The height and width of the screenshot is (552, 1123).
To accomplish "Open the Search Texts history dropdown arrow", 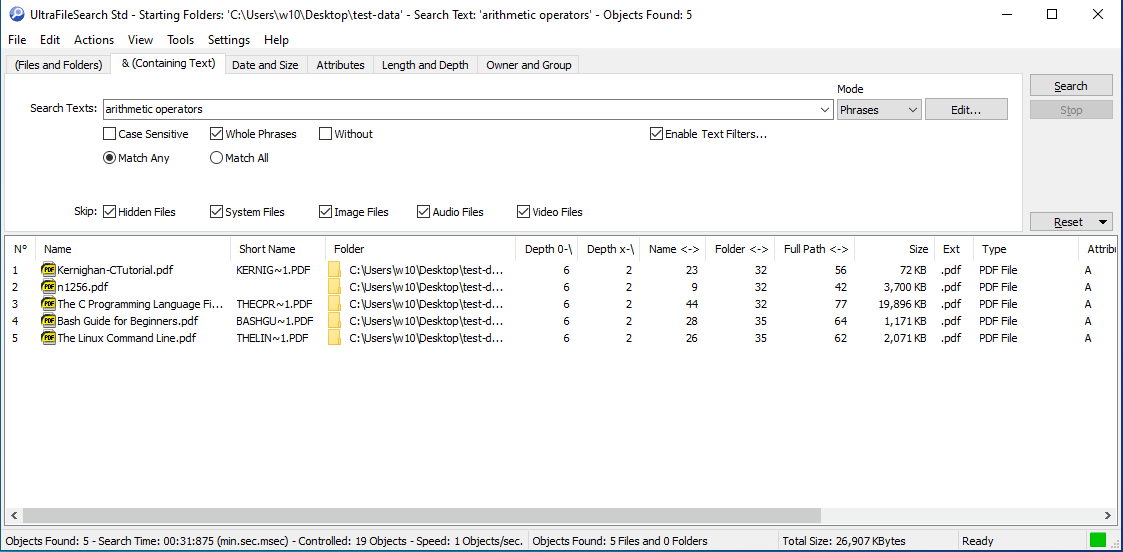I will click(x=826, y=110).
